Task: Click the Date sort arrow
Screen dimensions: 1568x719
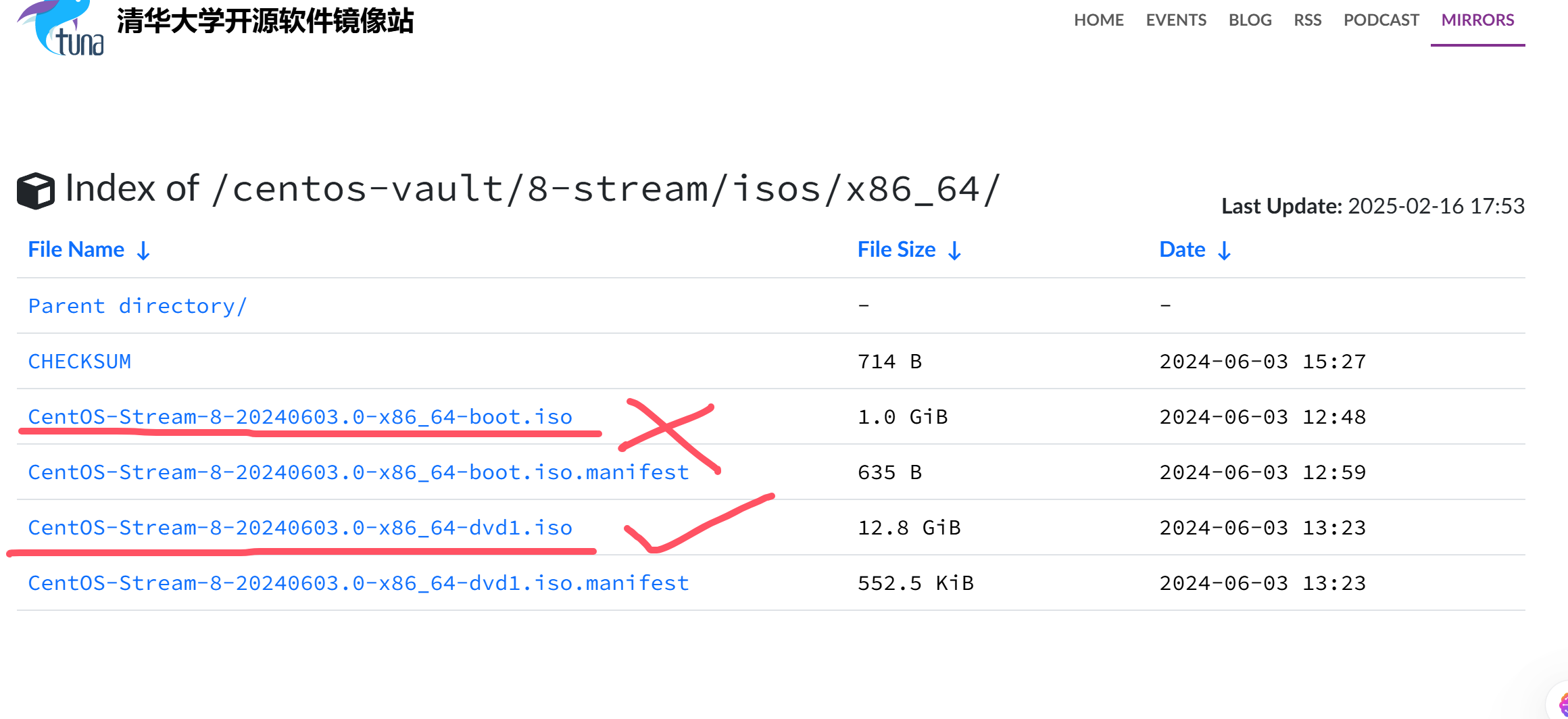Action: [x=1224, y=251]
